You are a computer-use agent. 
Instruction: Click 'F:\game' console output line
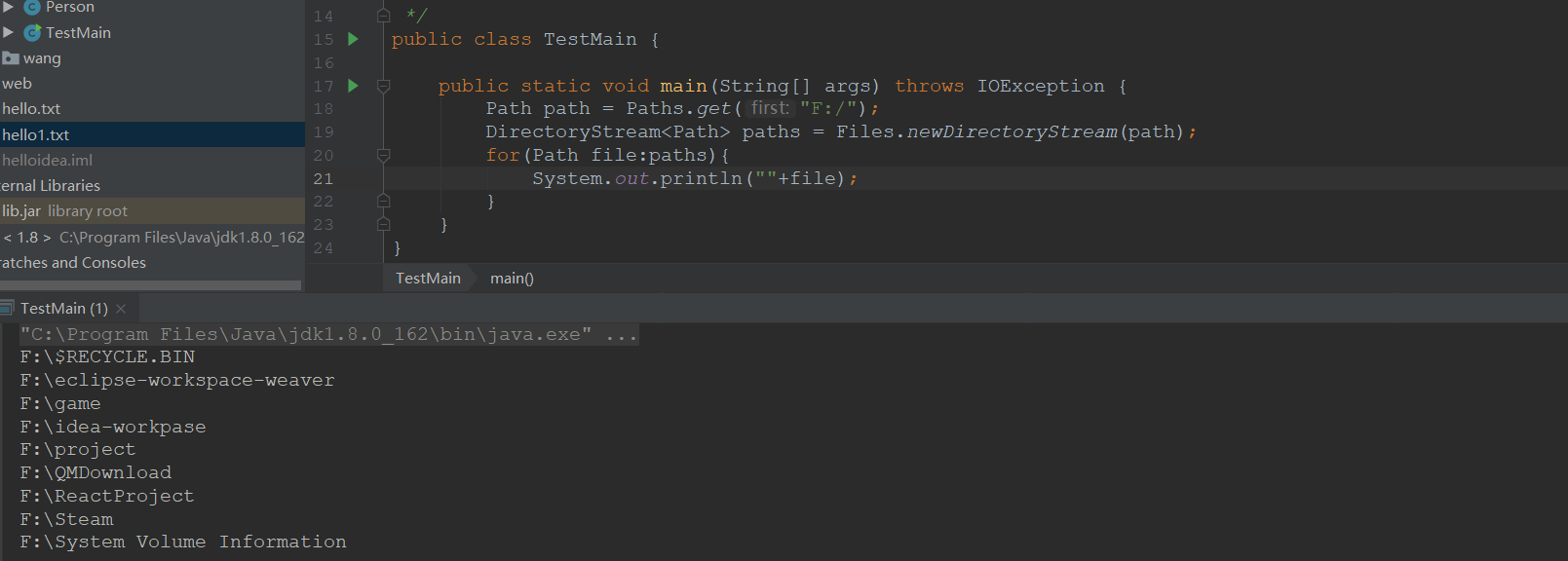click(x=60, y=403)
